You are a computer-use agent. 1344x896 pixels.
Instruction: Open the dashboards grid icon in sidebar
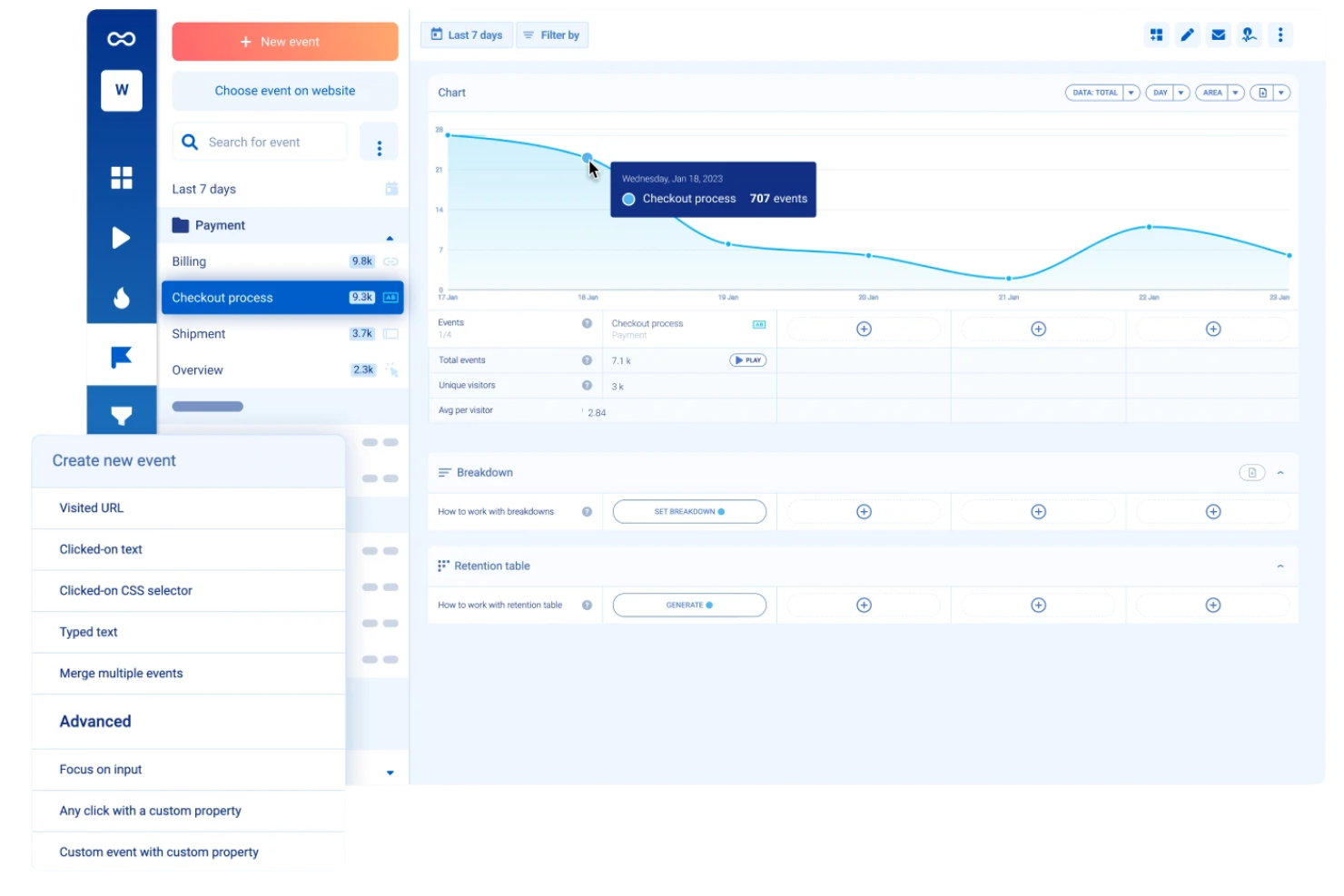(x=122, y=179)
